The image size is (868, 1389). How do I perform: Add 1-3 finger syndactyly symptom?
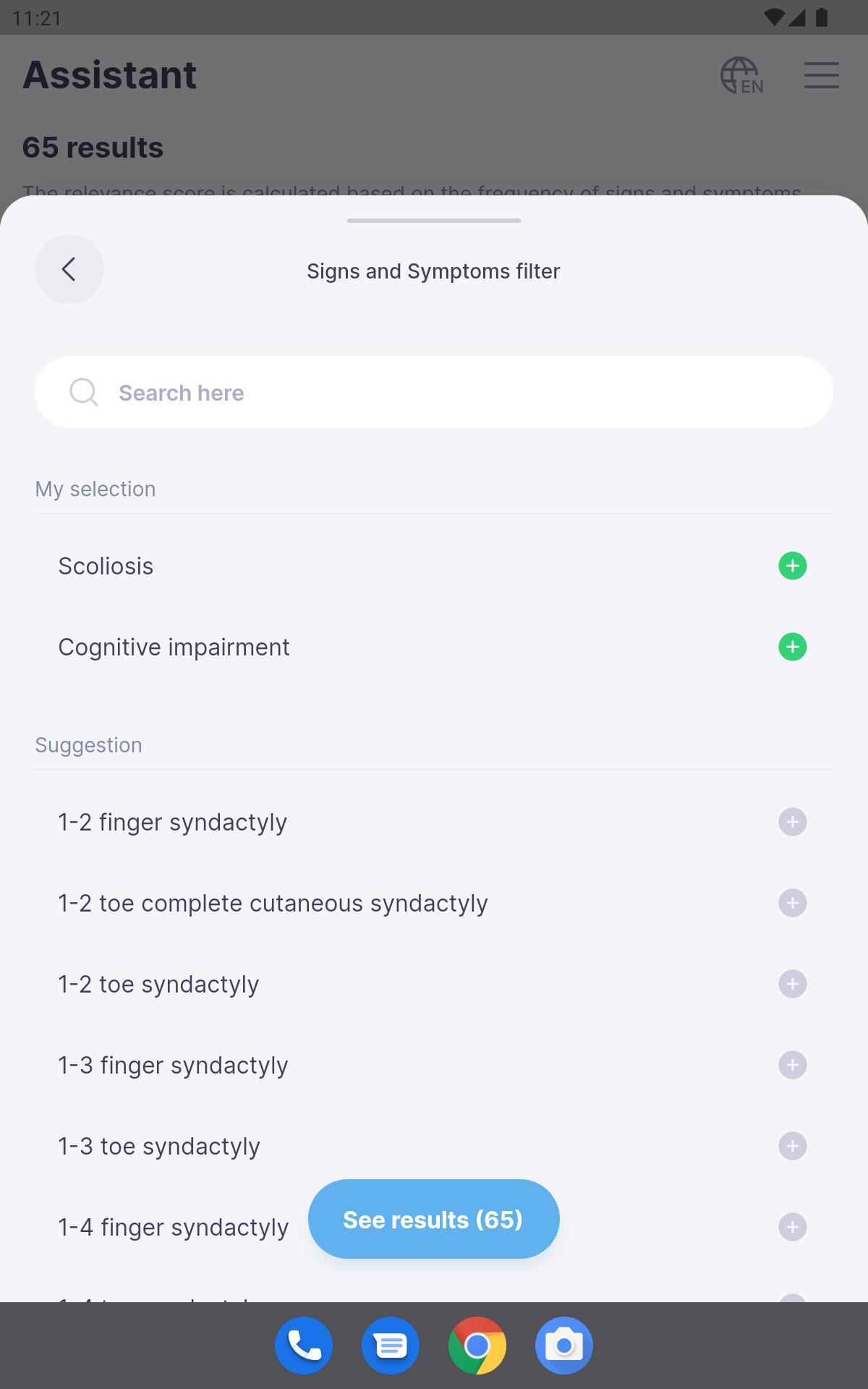click(x=792, y=1065)
